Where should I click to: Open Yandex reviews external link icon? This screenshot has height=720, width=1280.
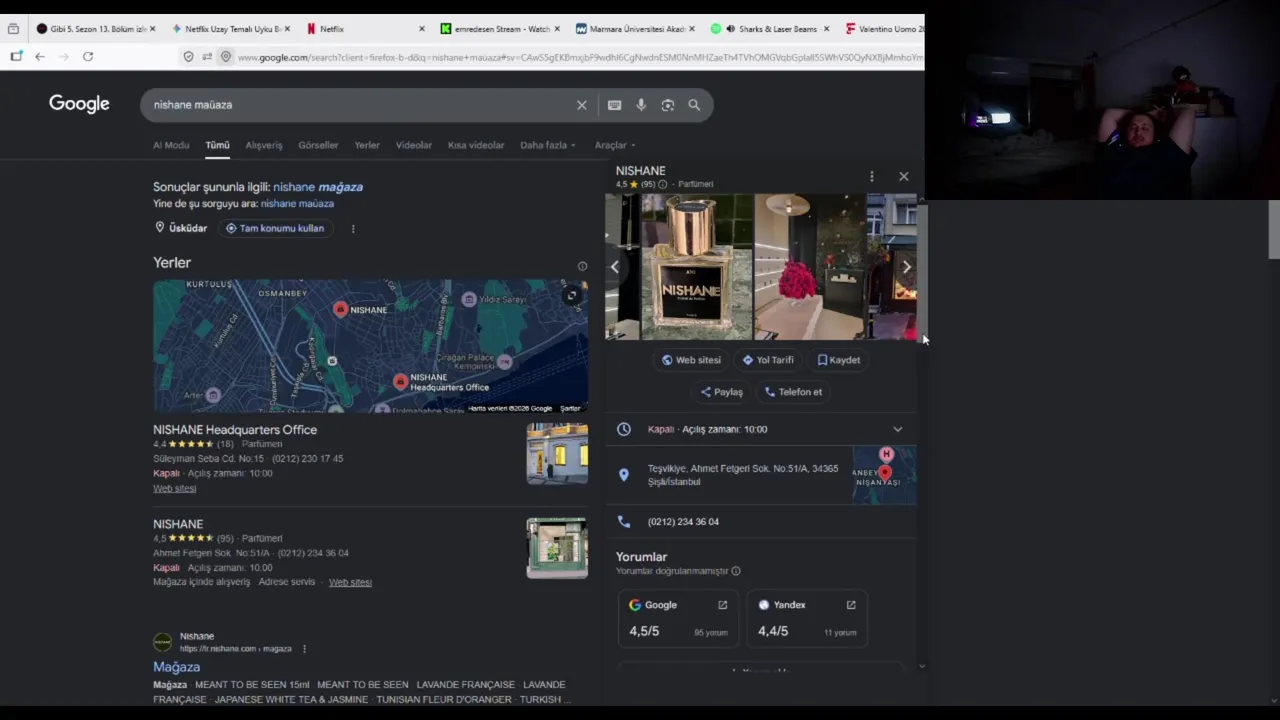click(851, 605)
